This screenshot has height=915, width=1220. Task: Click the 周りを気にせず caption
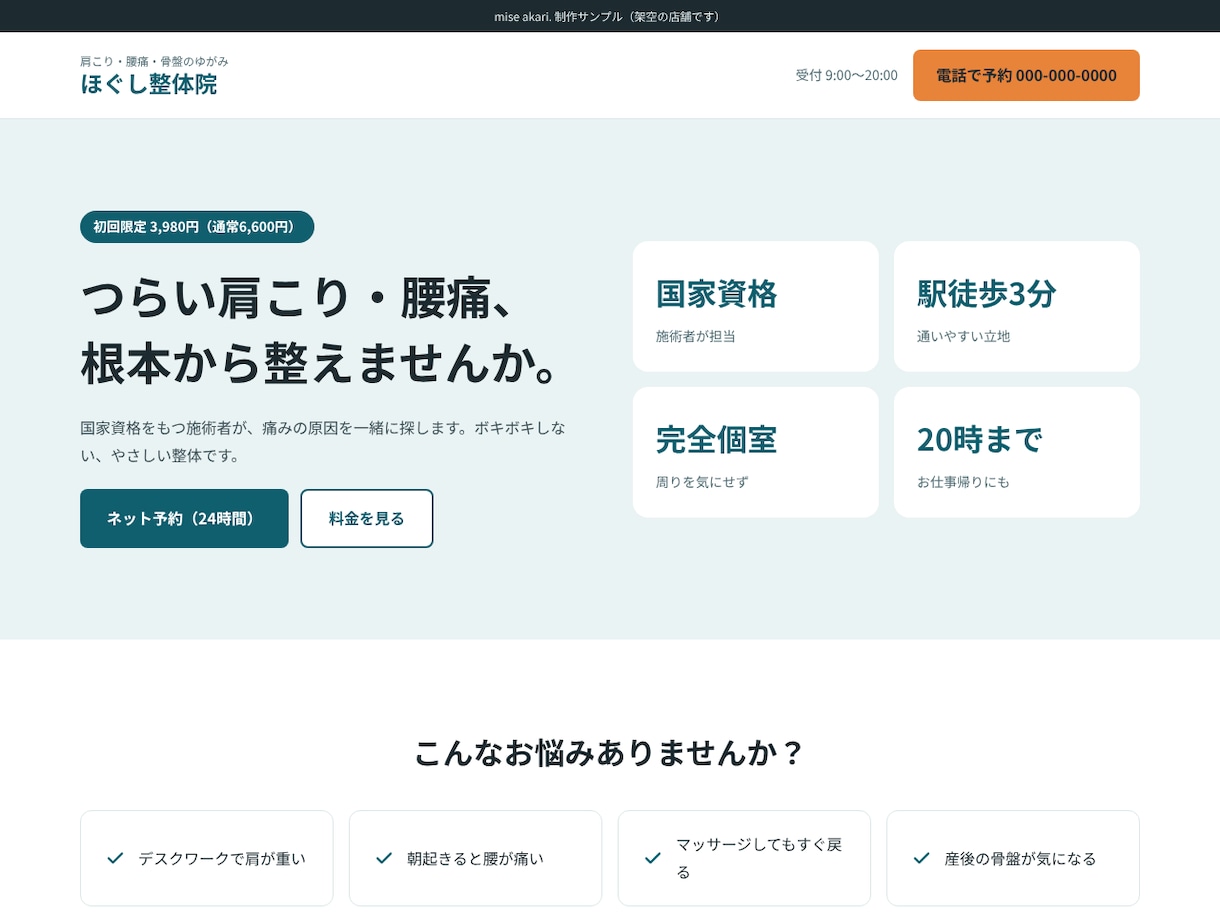point(702,482)
